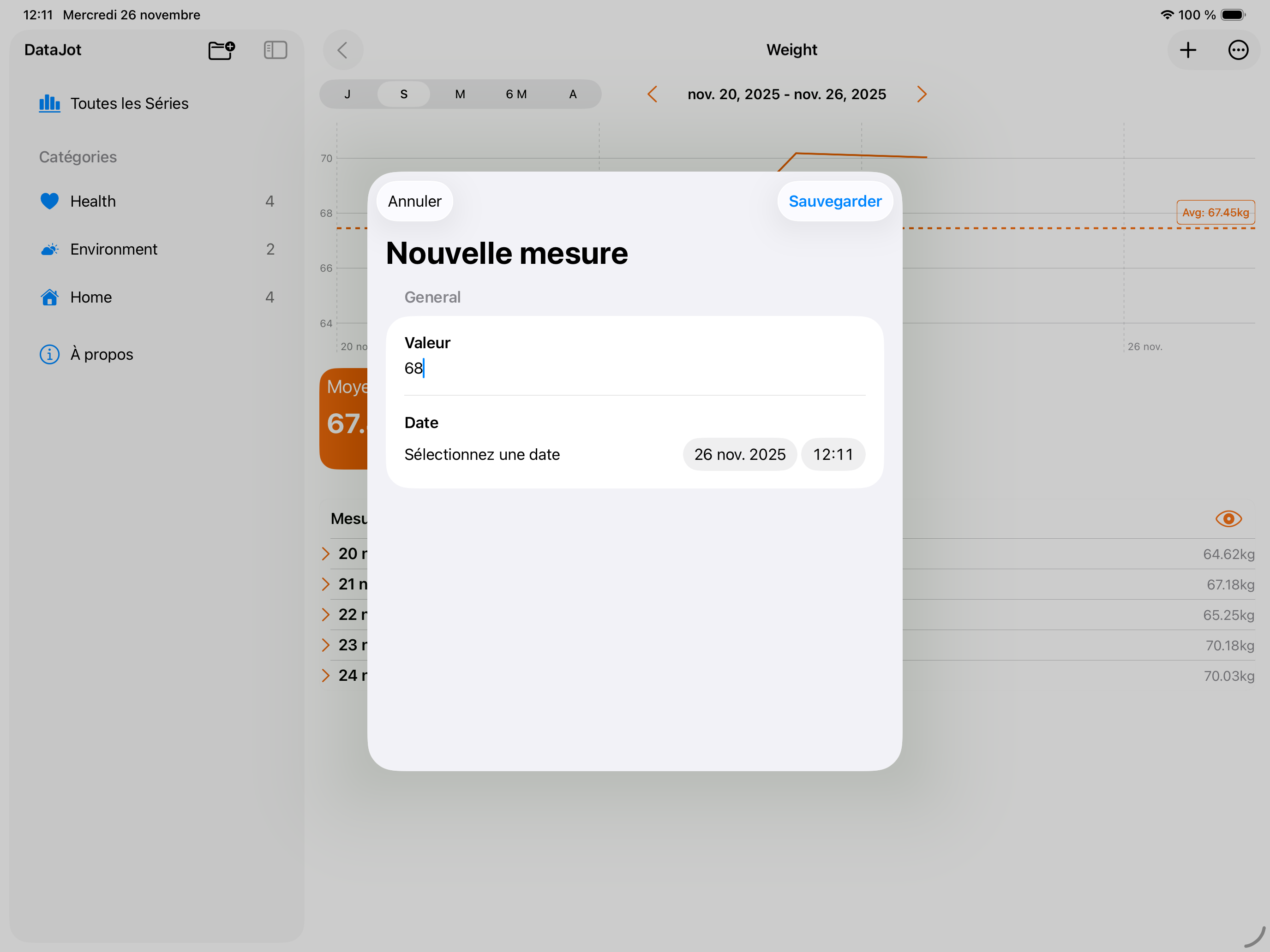Toggle visibility of the measurements list
Screen dimensions: 1270x952
(1228, 518)
